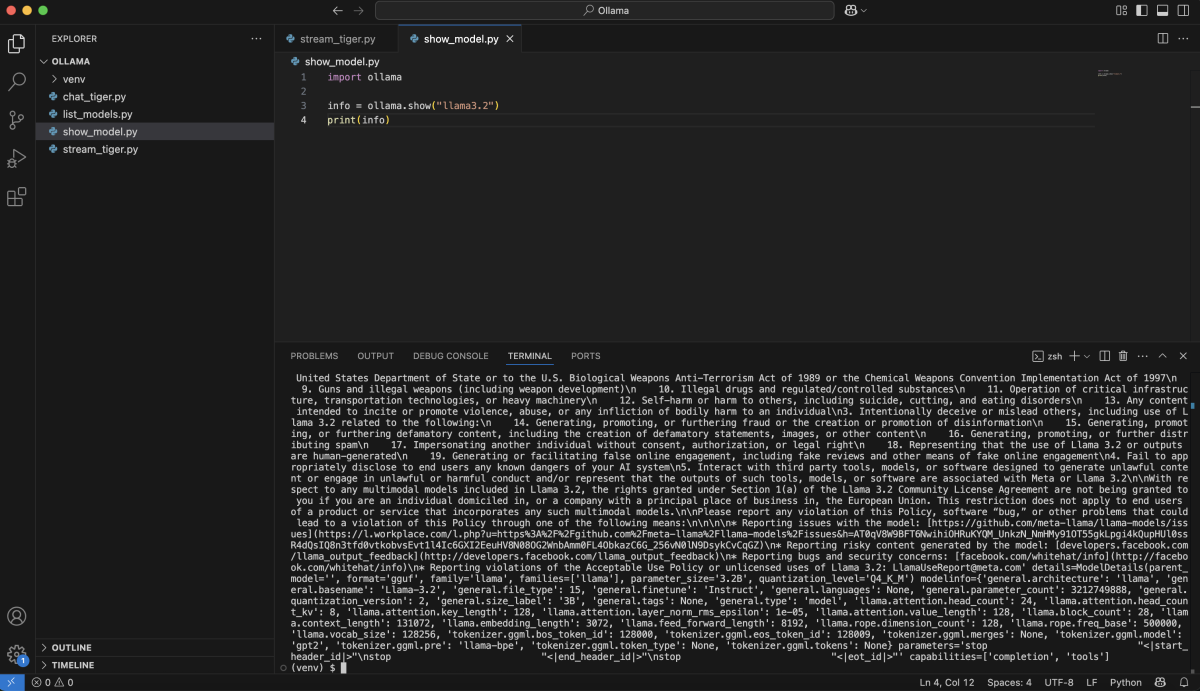This screenshot has height=691, width=1200.
Task: Click the import ollama code line
Action: click(x=364, y=77)
